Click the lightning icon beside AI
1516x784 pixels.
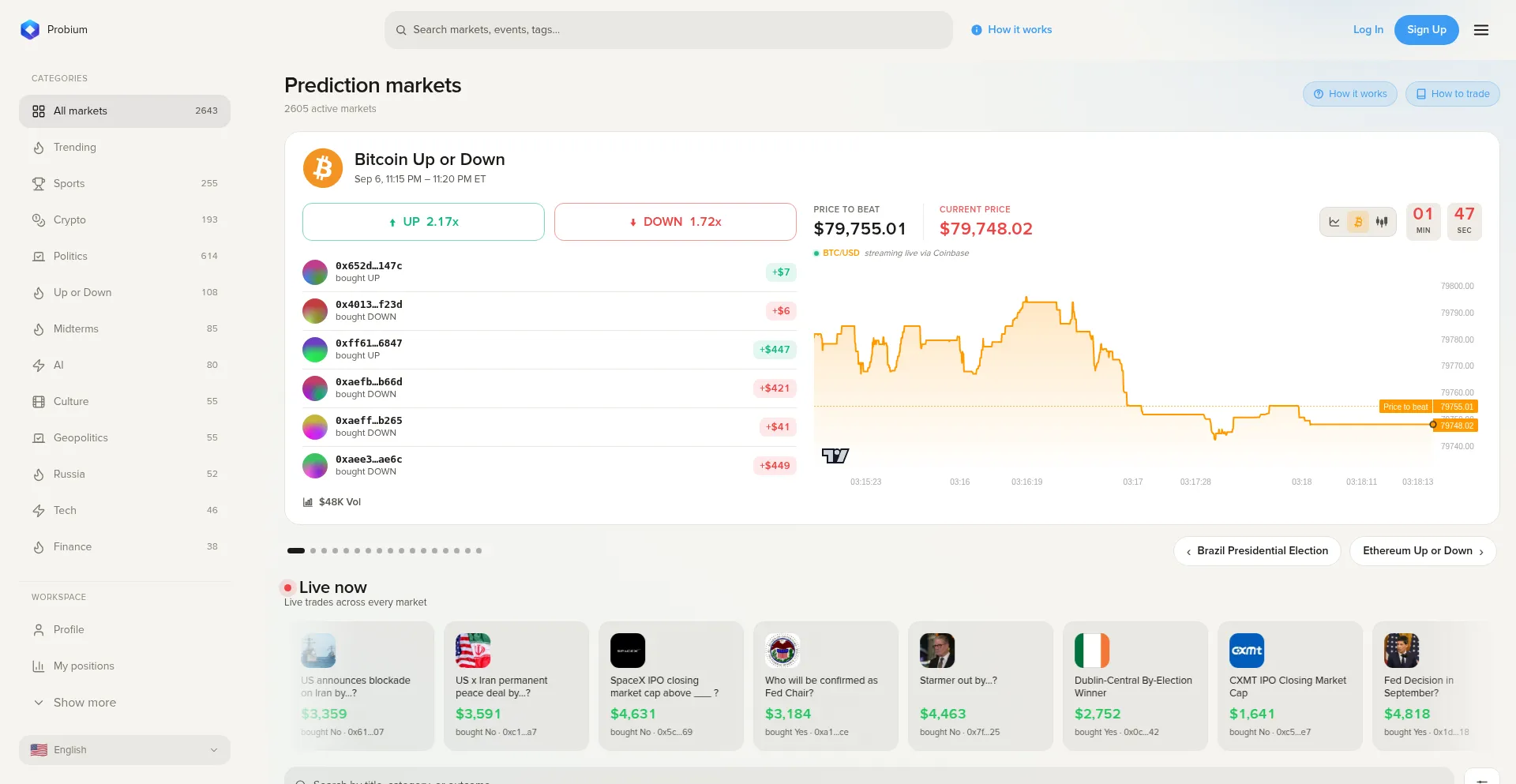click(x=39, y=366)
